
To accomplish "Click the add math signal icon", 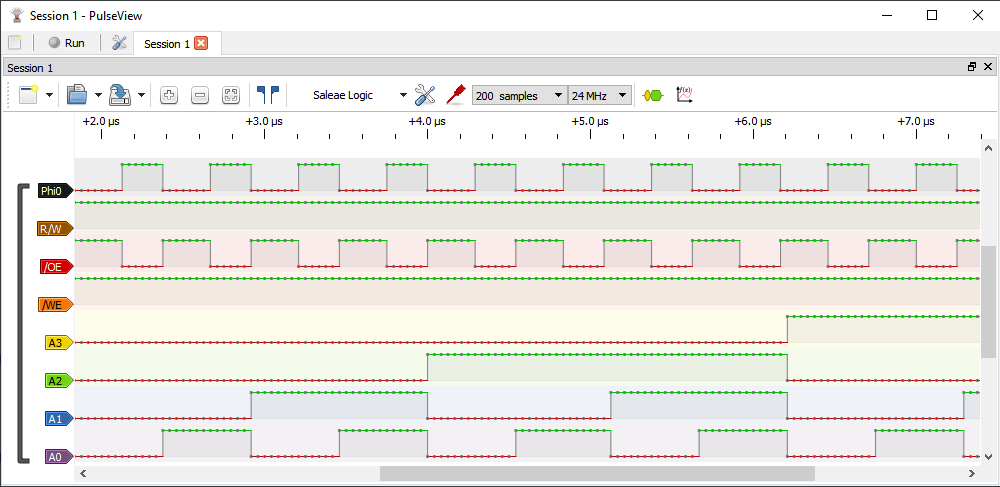I will pos(685,95).
